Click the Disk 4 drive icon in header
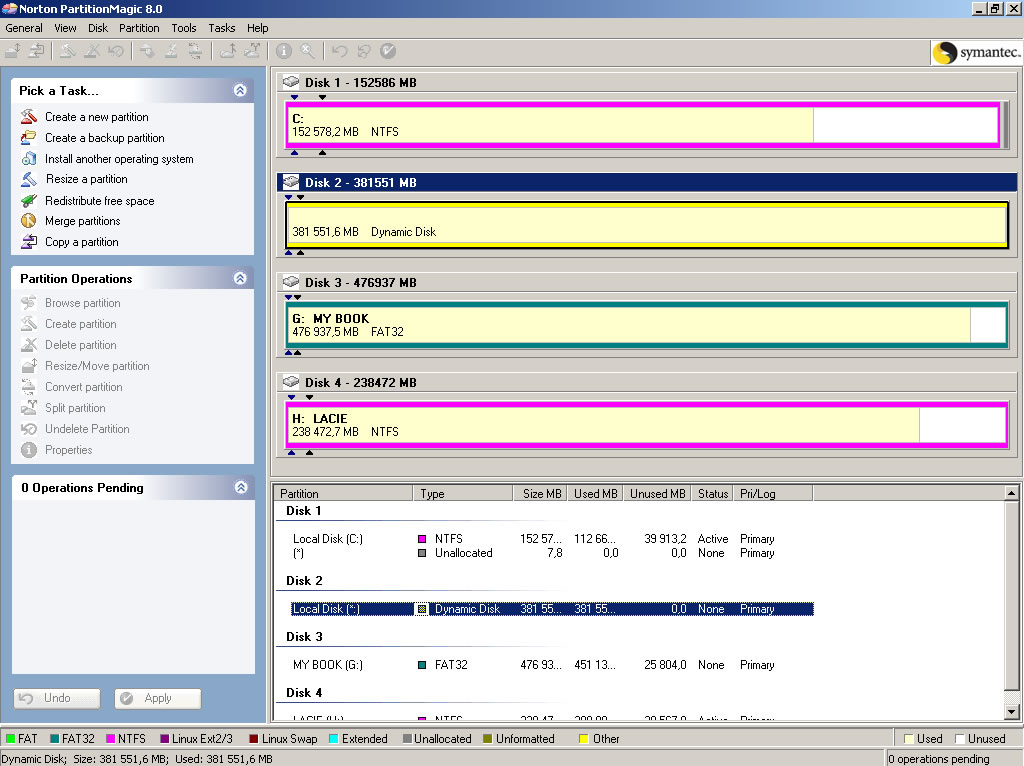Image resolution: width=1024 pixels, height=766 pixels. 291,382
